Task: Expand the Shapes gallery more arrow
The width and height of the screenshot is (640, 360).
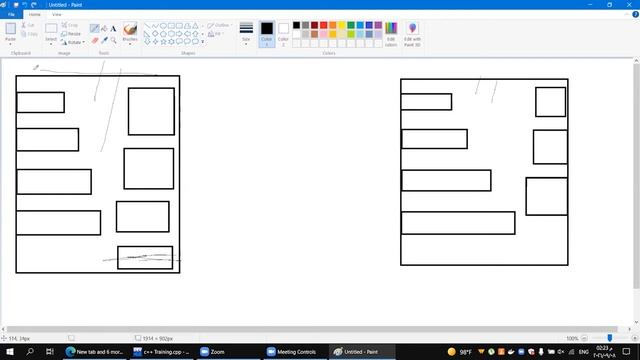Action: 202,42
